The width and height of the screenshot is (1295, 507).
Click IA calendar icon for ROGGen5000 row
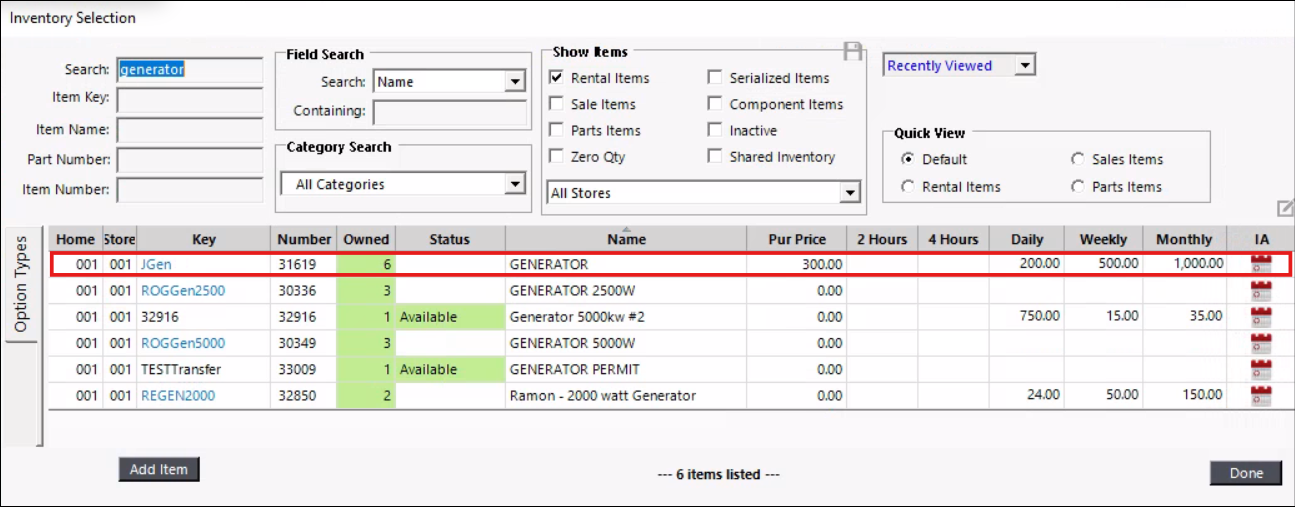(x=1261, y=343)
